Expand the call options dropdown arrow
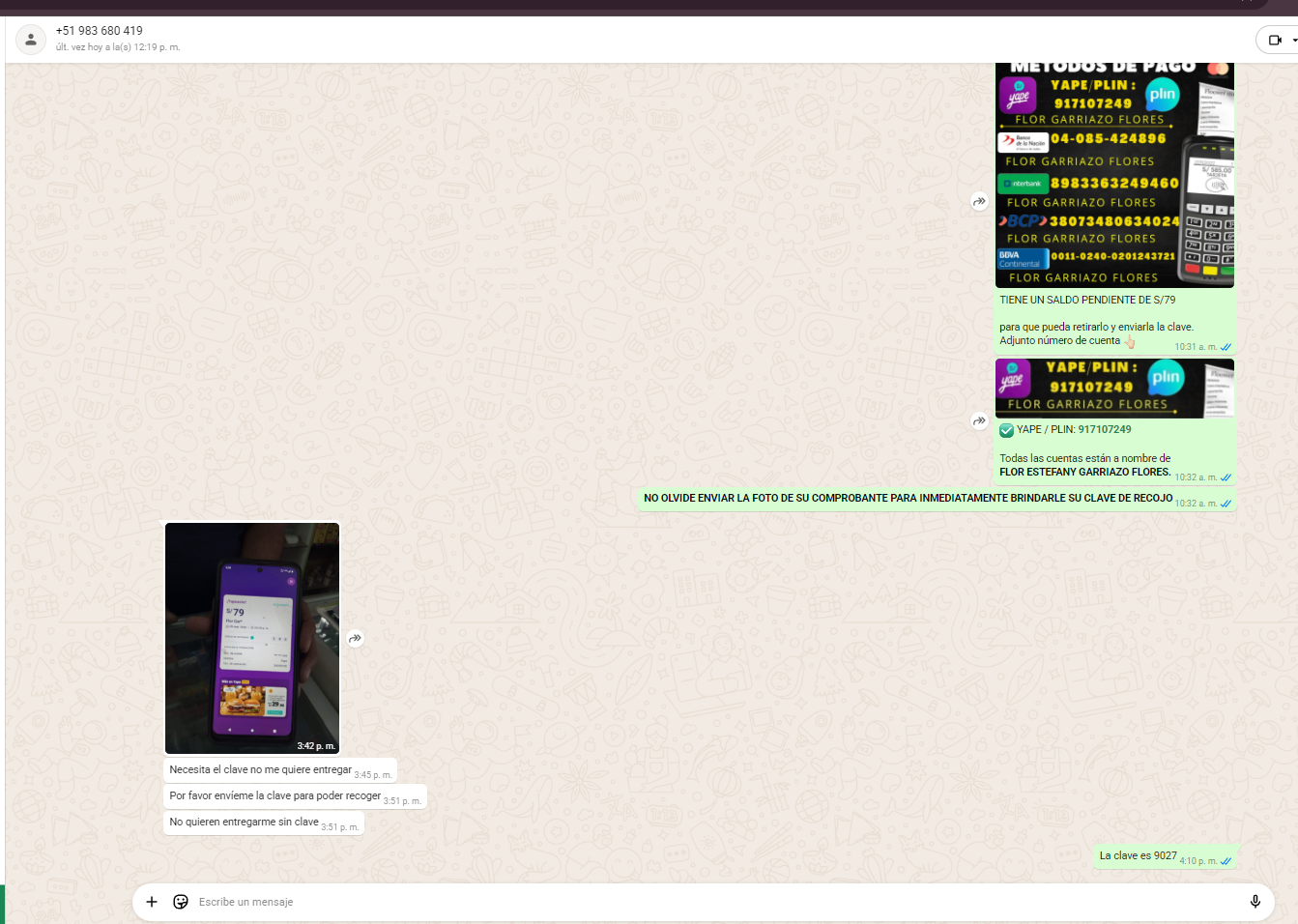 tap(1293, 41)
